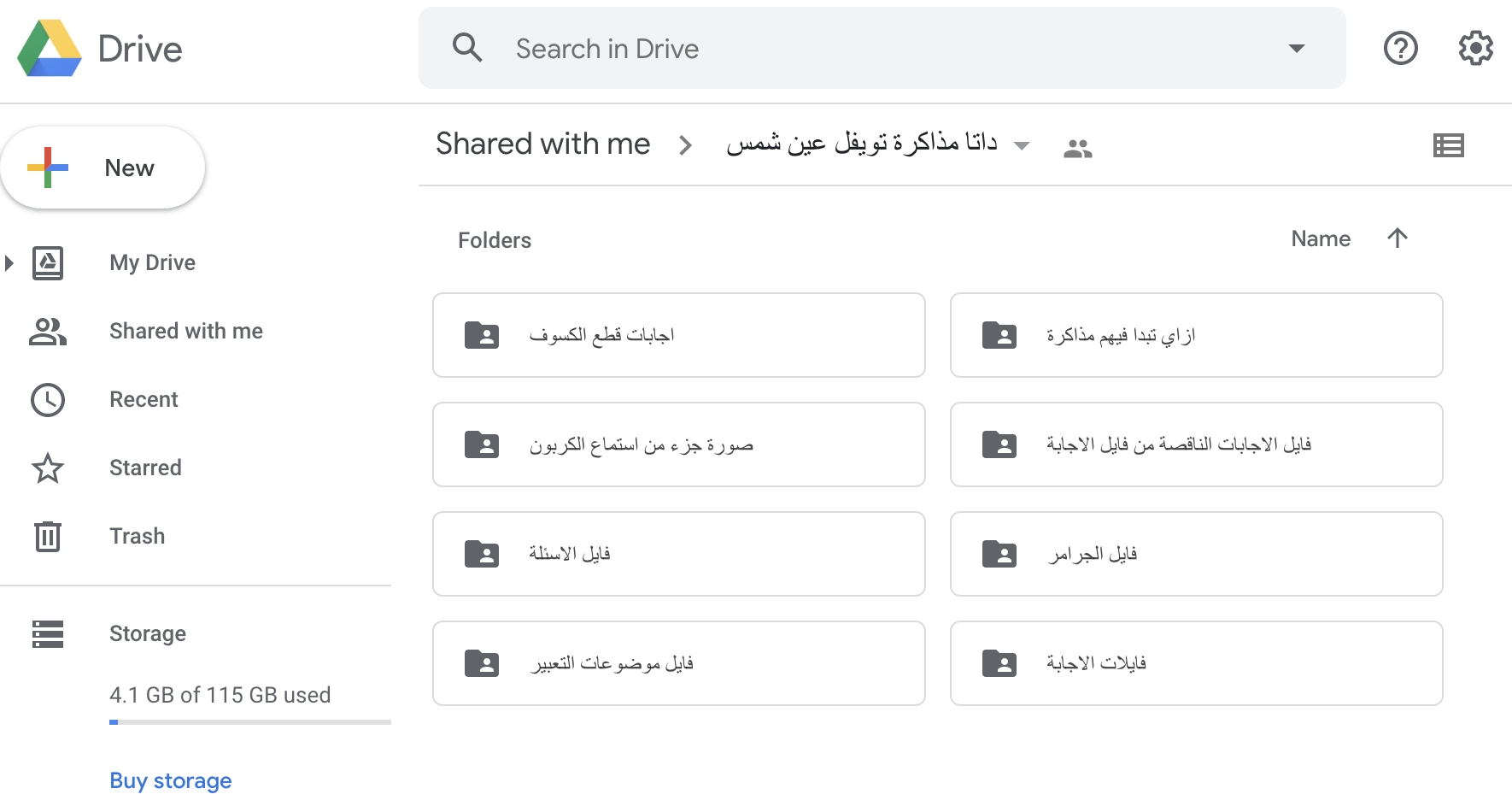Screen dimensions: 1512x812
Task: Expand My Drive with the disclosure triangle
Action: pyautogui.click(x=9, y=262)
